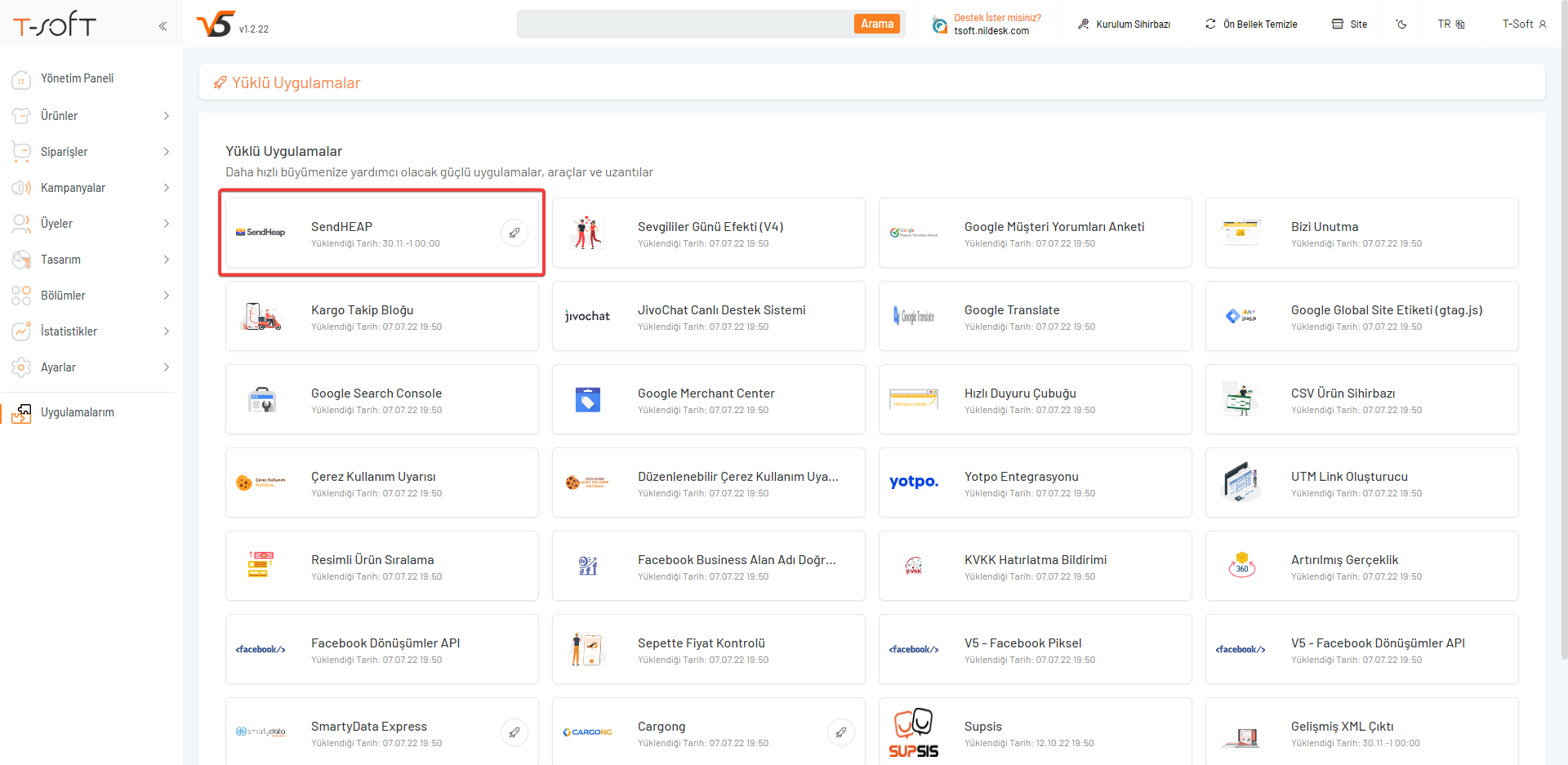1568x765 pixels.
Task: Expand the Bölümler menu chevron
Action: tap(166, 296)
